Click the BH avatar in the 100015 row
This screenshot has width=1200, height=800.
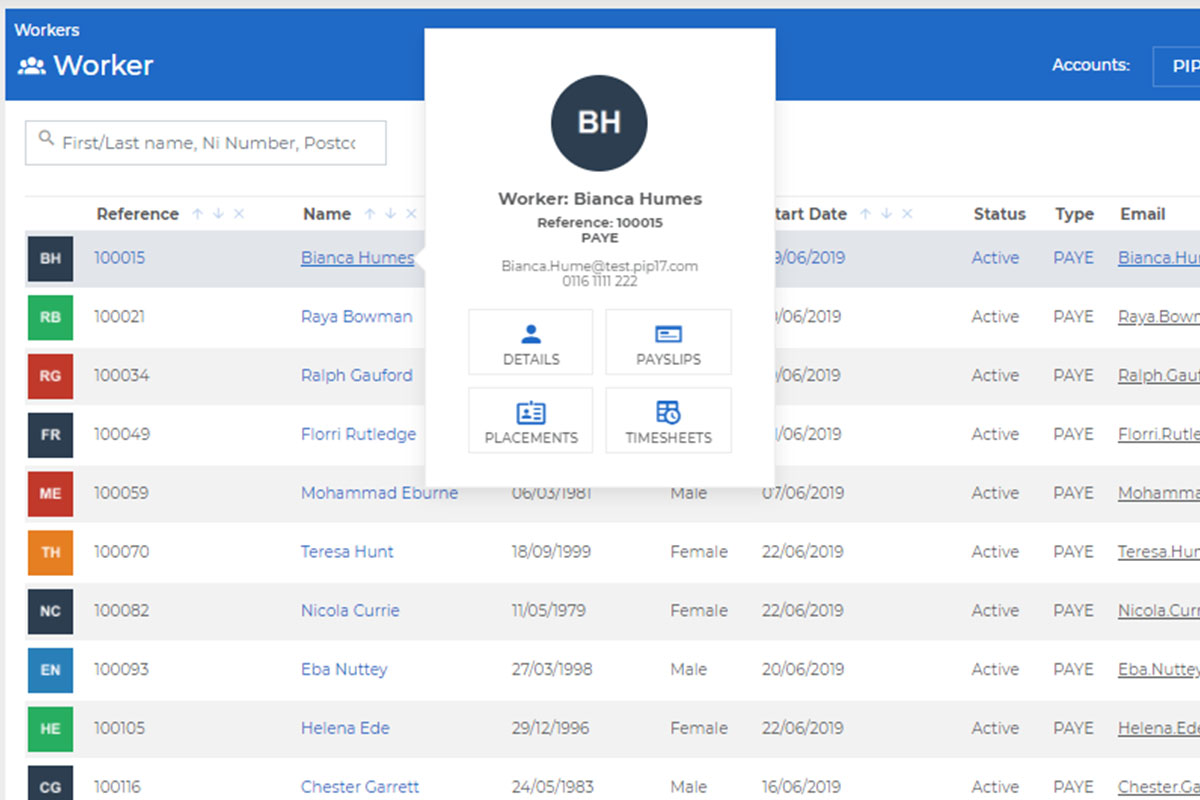tap(50, 259)
